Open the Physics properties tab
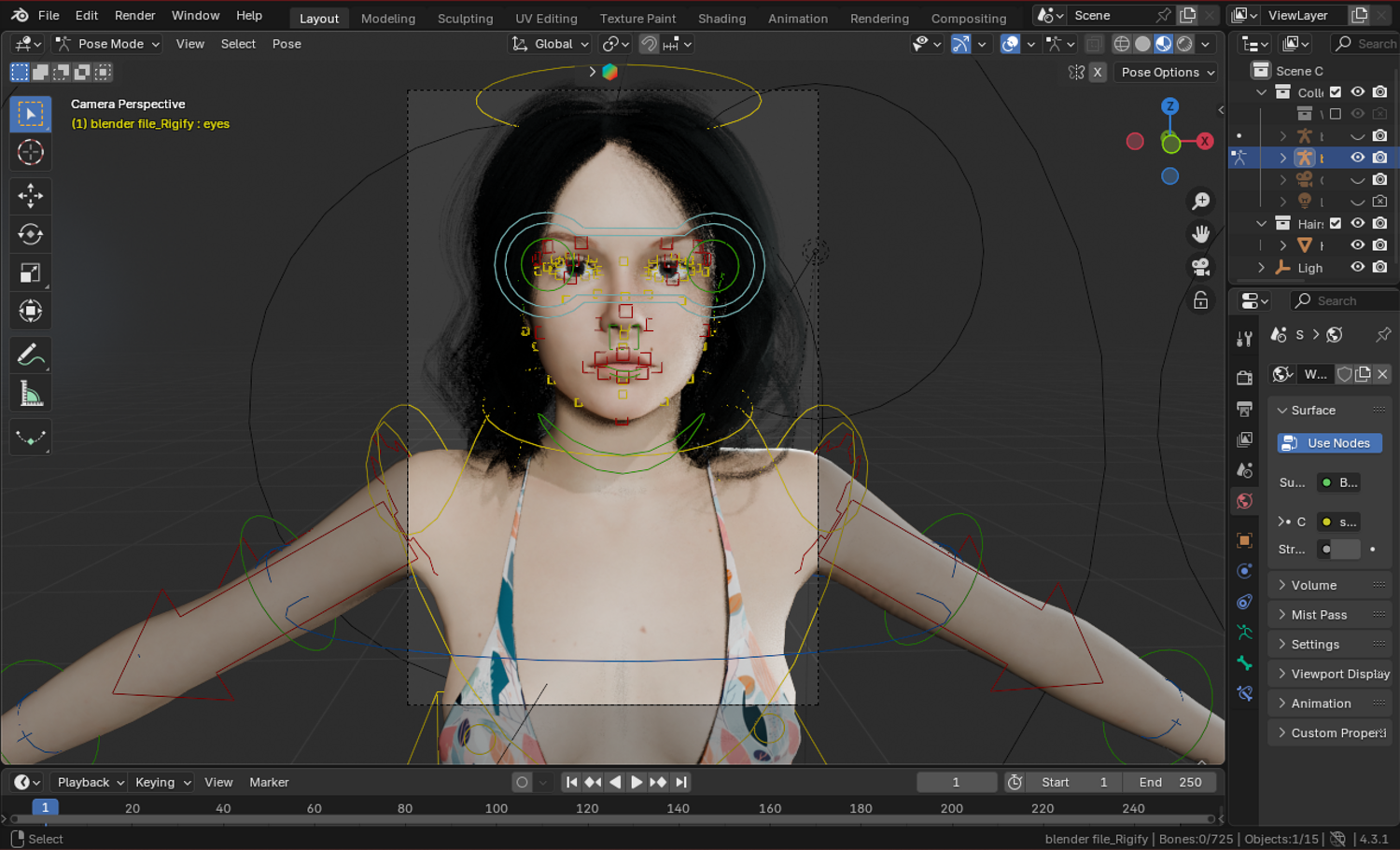Viewport: 1400px width, 850px height. pyautogui.click(x=1244, y=571)
